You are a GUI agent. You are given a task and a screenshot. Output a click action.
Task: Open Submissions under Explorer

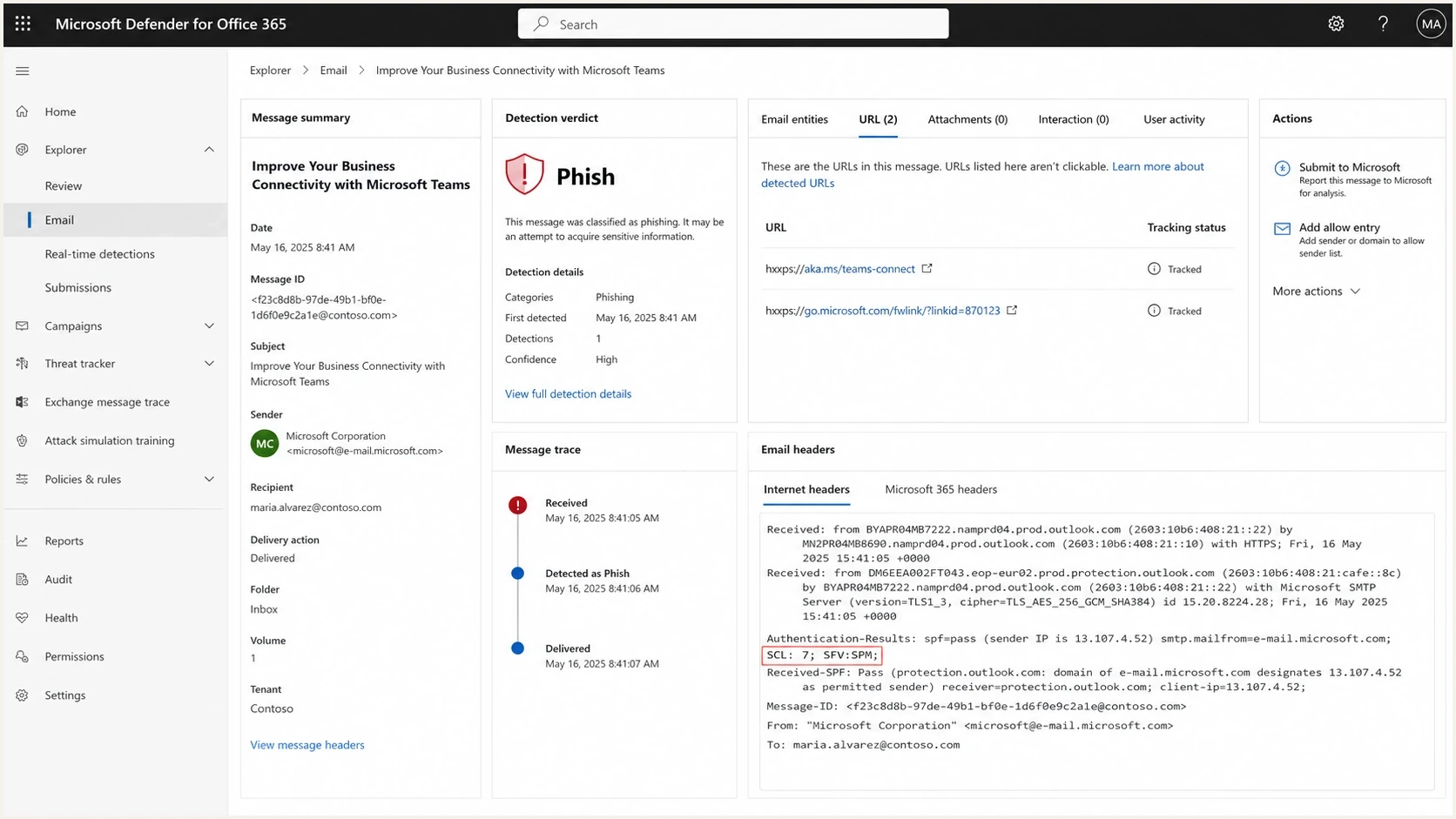click(78, 287)
